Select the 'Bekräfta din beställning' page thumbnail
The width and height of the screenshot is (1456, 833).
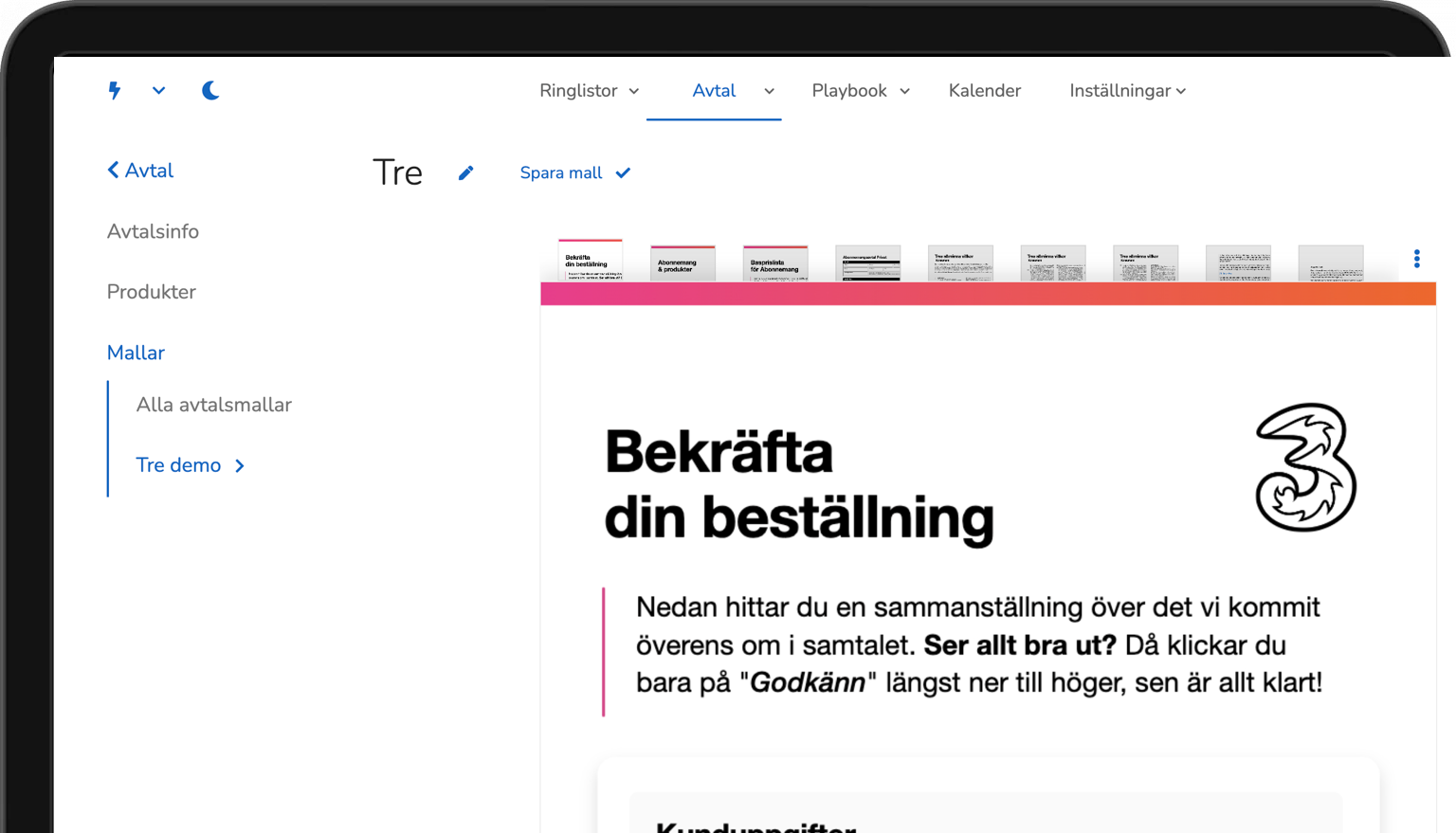pos(591,262)
